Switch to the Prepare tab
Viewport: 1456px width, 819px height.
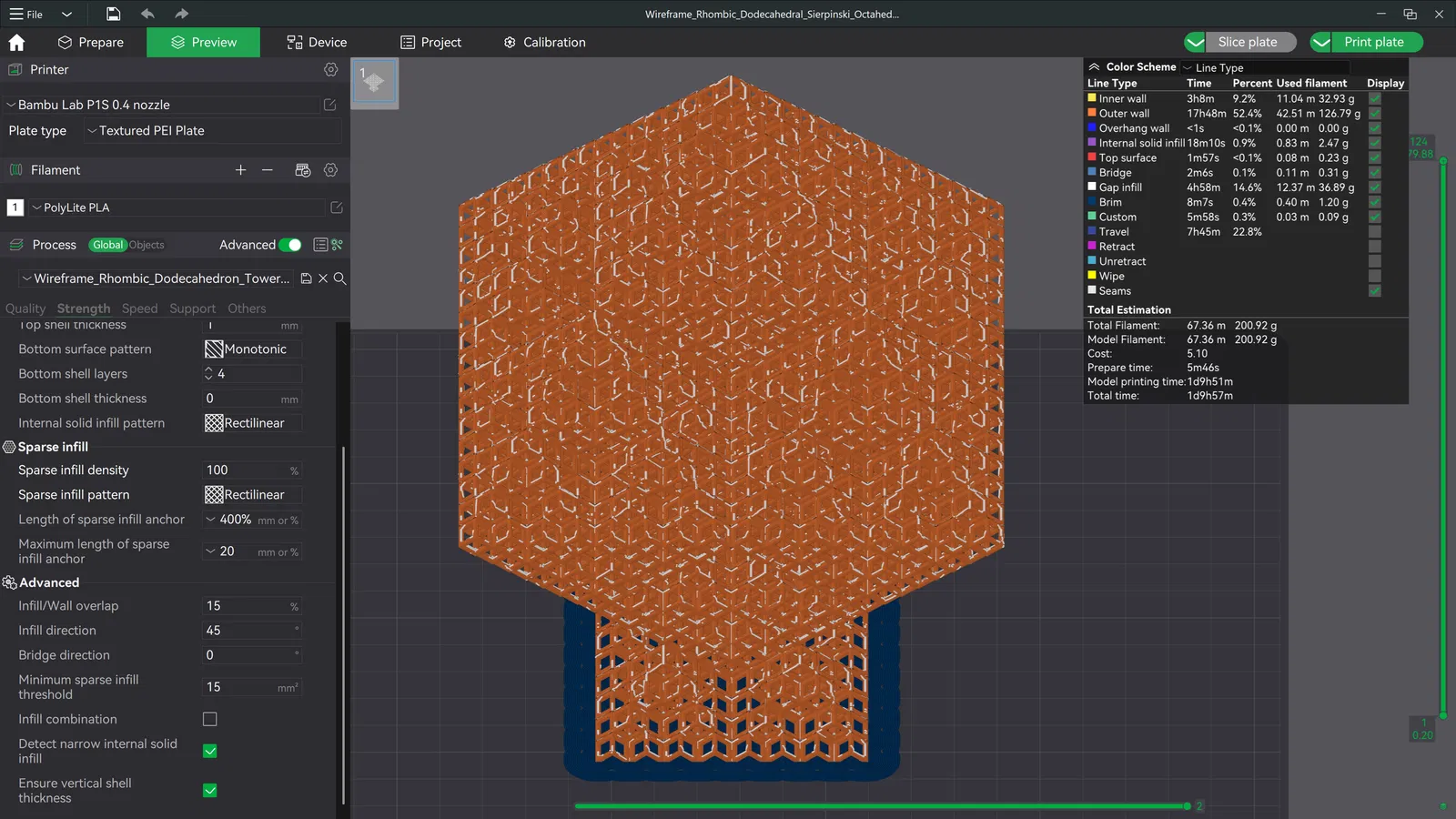pyautogui.click(x=90, y=43)
